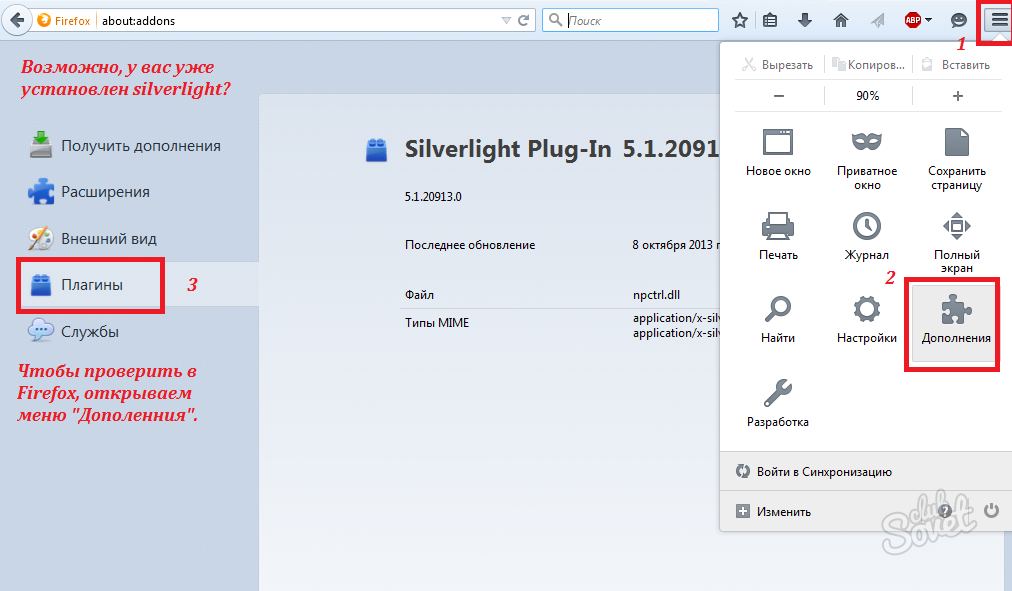Click Print (Печать) icon in menu
Image resolution: width=1012 pixels, height=591 pixels.
778,235
